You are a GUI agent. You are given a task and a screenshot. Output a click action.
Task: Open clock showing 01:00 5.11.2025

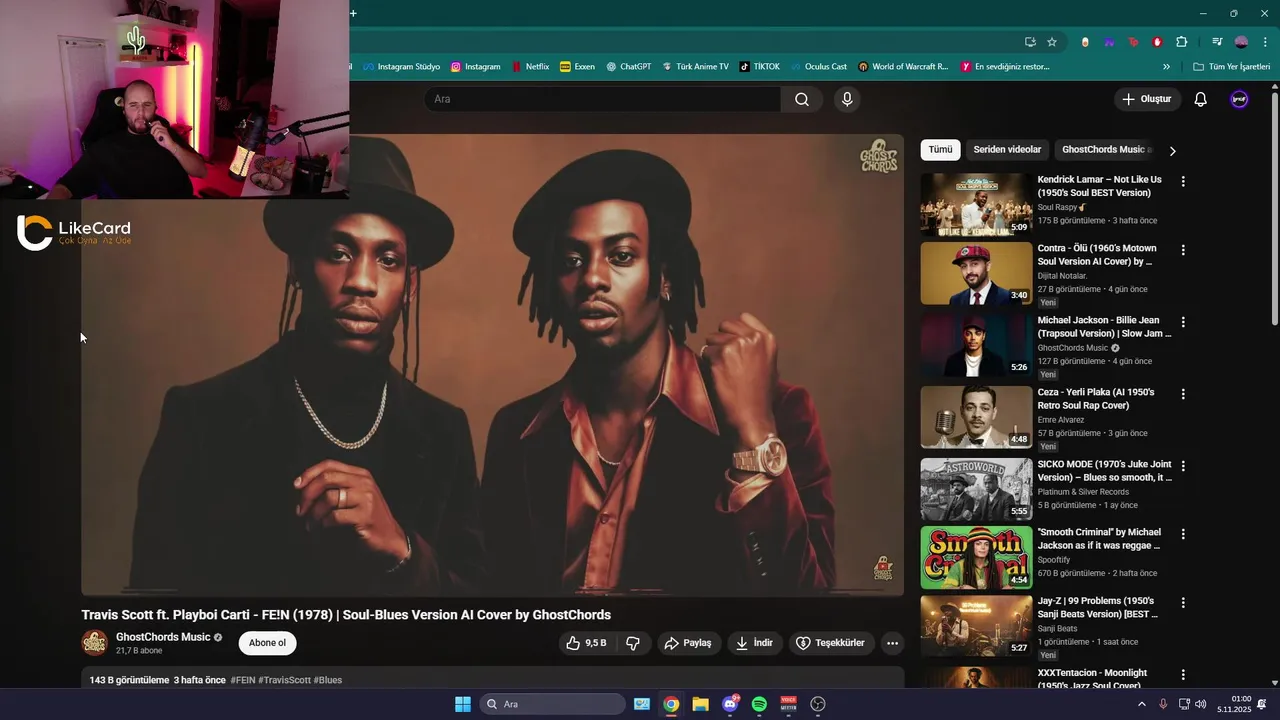(1234, 704)
